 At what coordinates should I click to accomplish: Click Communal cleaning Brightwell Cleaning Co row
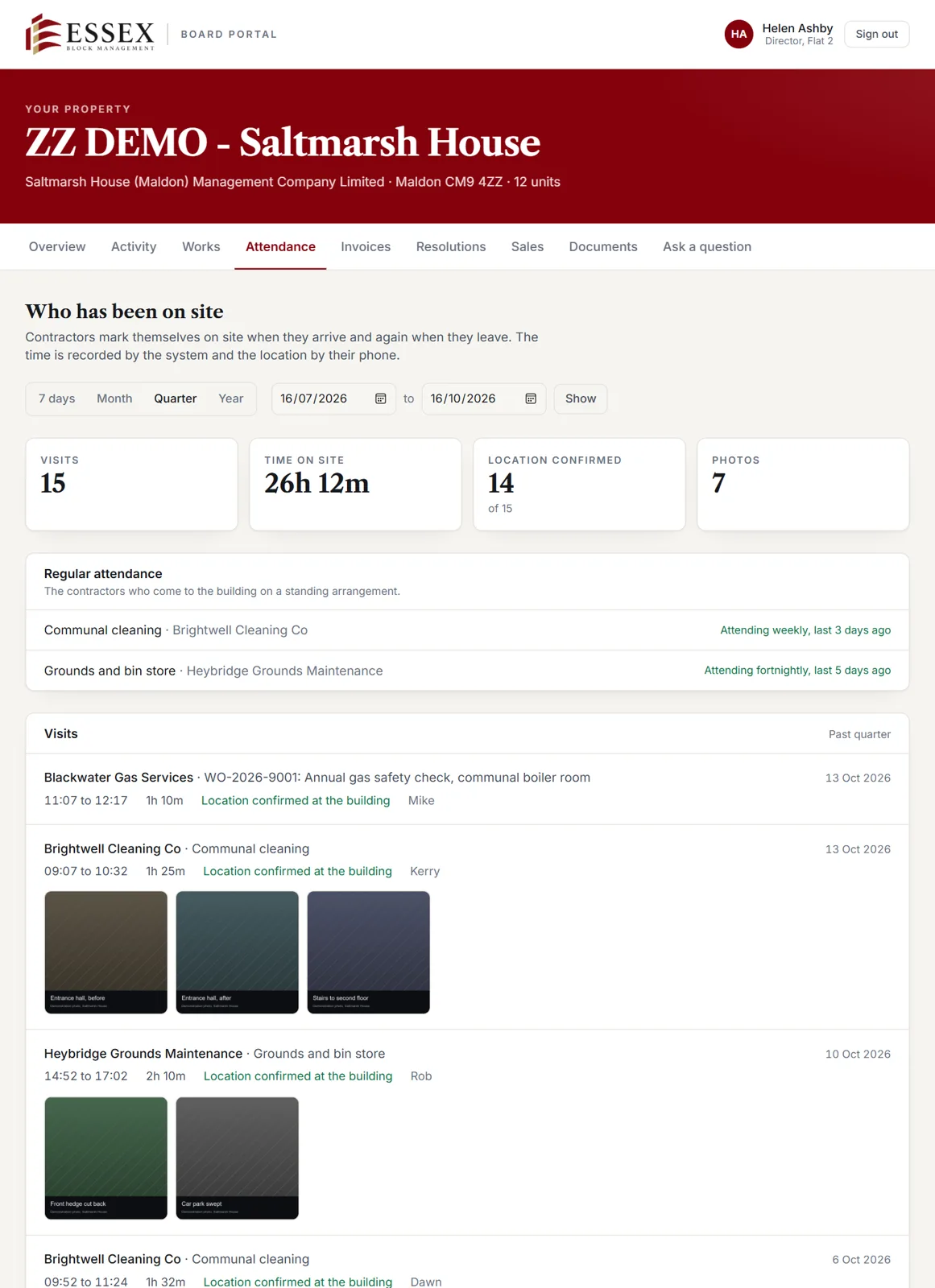467,630
